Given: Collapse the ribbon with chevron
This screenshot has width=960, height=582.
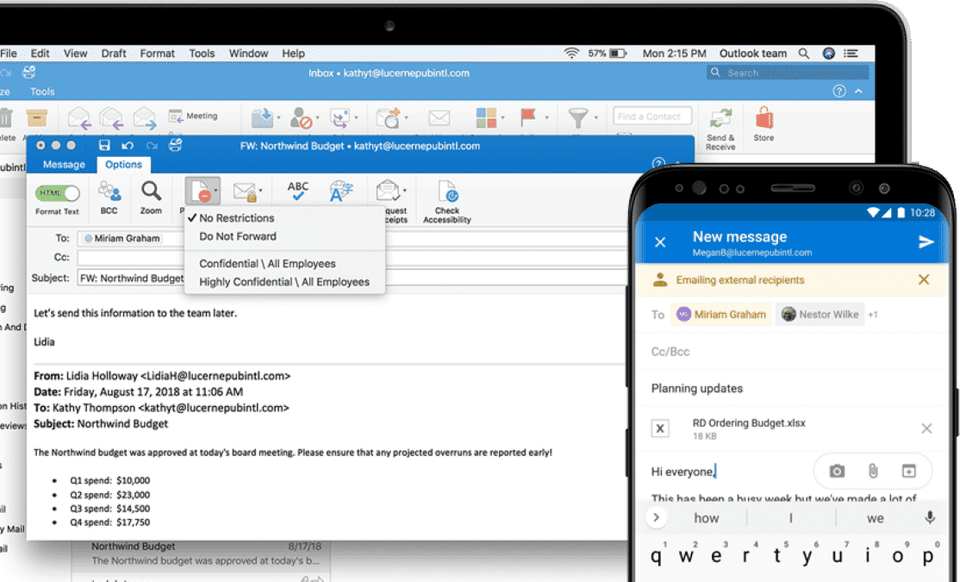Looking at the screenshot, I should click(x=858, y=91).
